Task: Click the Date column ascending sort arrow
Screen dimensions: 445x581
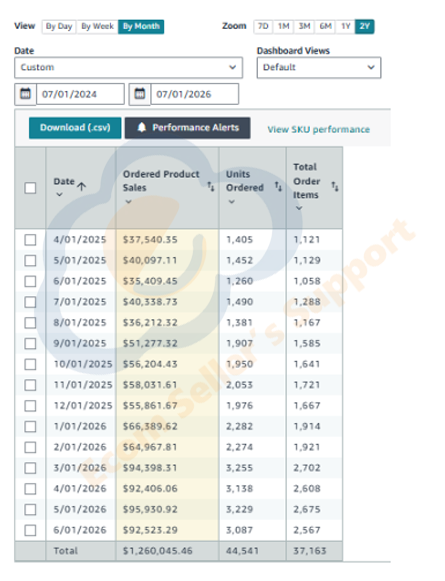Action: pyautogui.click(x=82, y=186)
